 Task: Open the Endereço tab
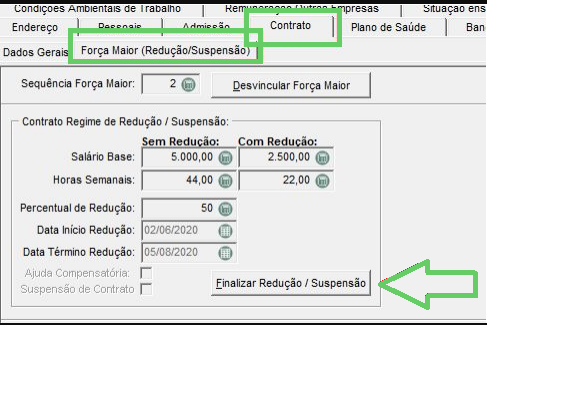[35, 27]
